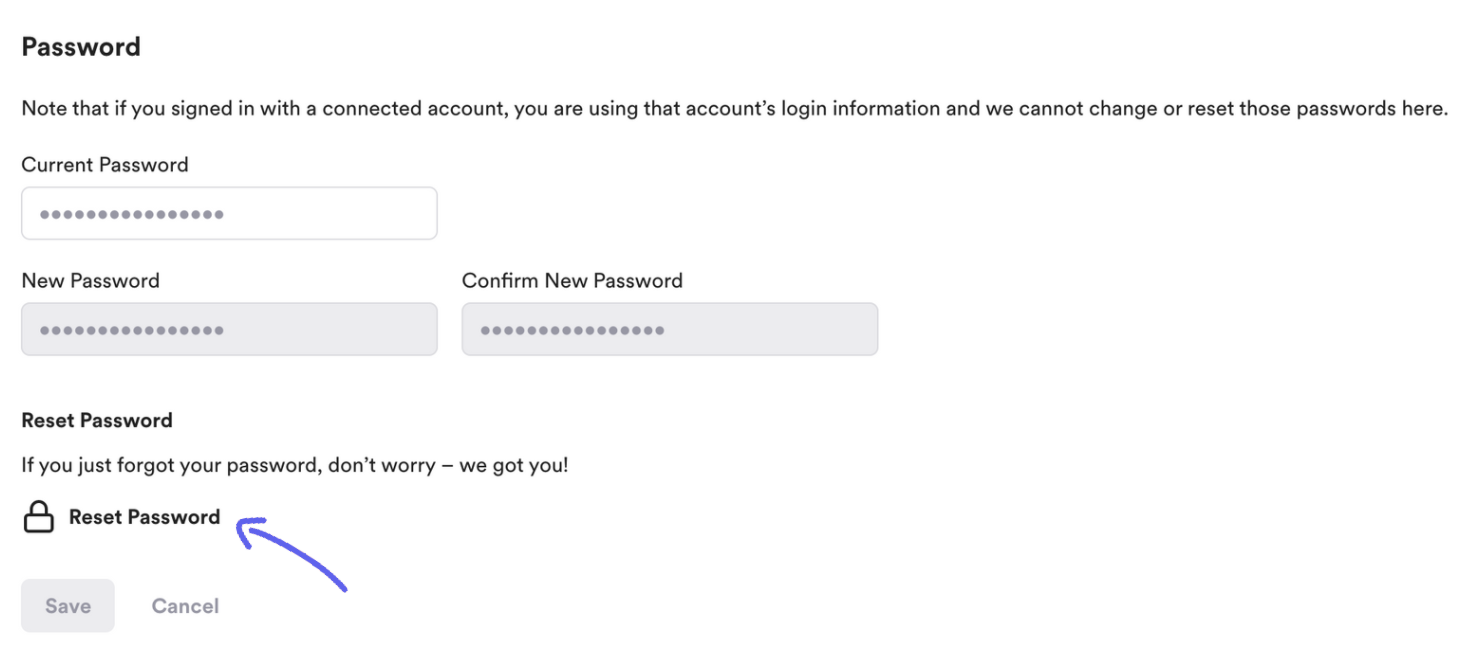Click the bold "Reset Password" subheading
The height and width of the screenshot is (654, 1472).
pyautogui.click(x=97, y=421)
